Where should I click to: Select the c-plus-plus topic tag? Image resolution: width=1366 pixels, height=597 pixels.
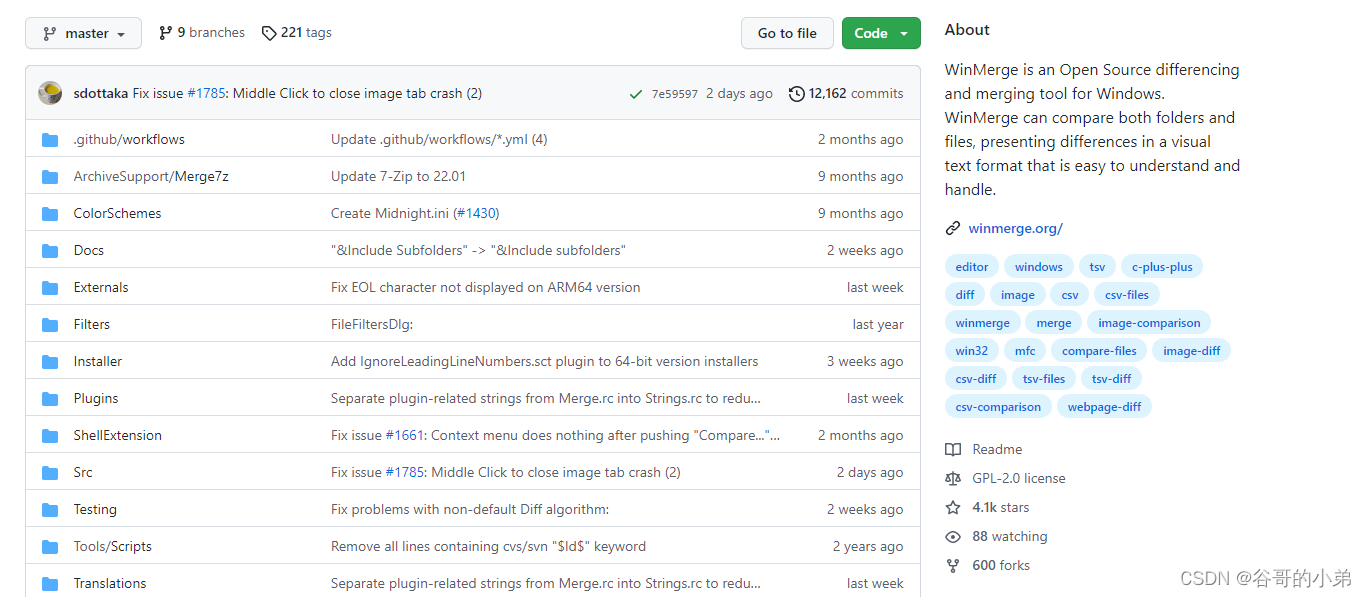(x=1162, y=267)
